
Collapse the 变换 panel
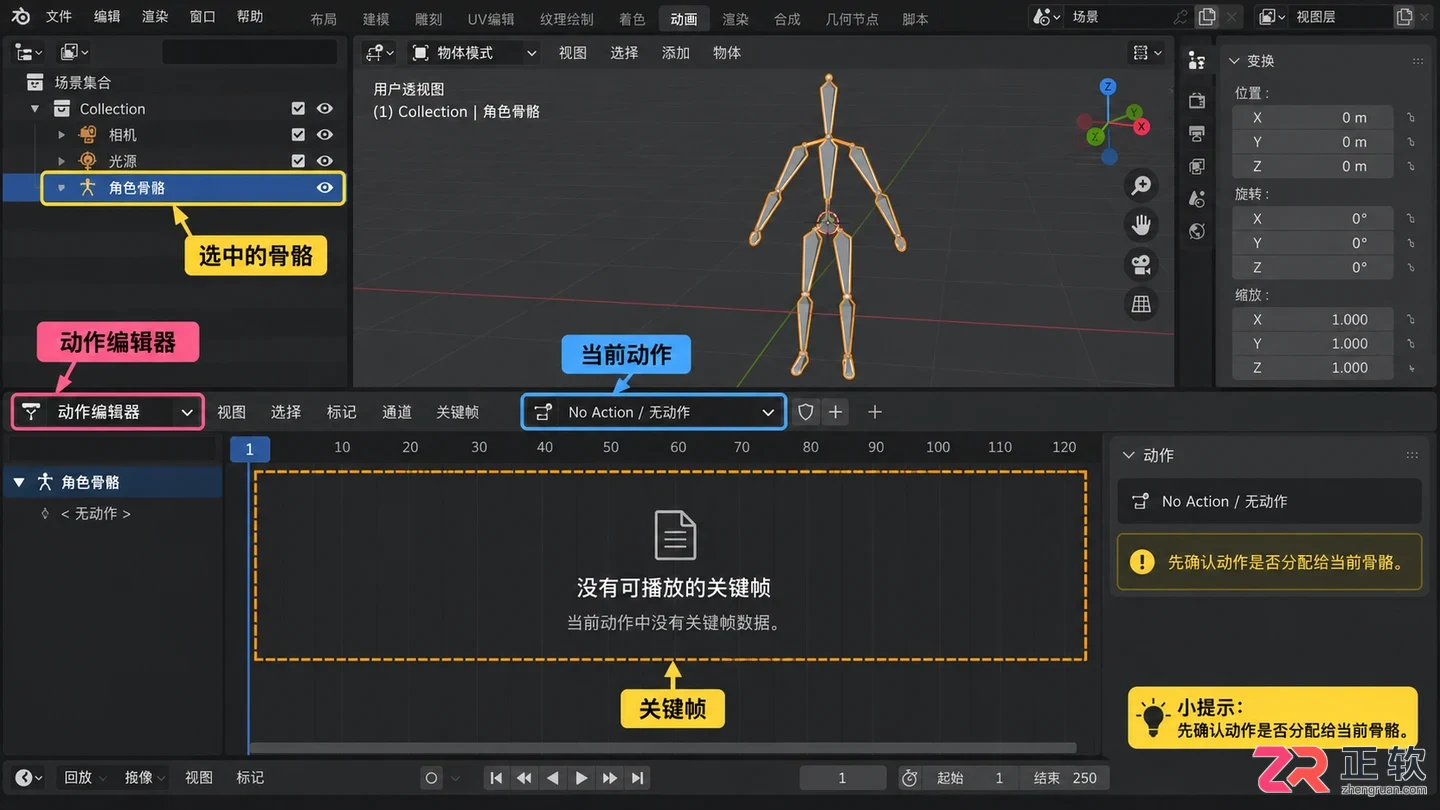click(1235, 61)
